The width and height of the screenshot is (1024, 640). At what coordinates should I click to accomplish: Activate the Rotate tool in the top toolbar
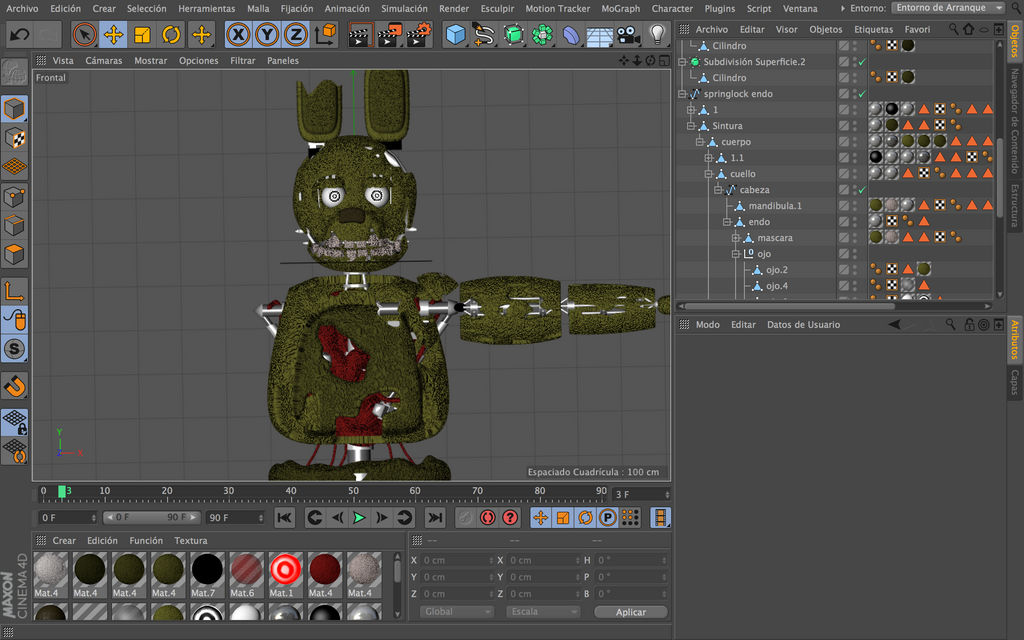tap(171, 34)
